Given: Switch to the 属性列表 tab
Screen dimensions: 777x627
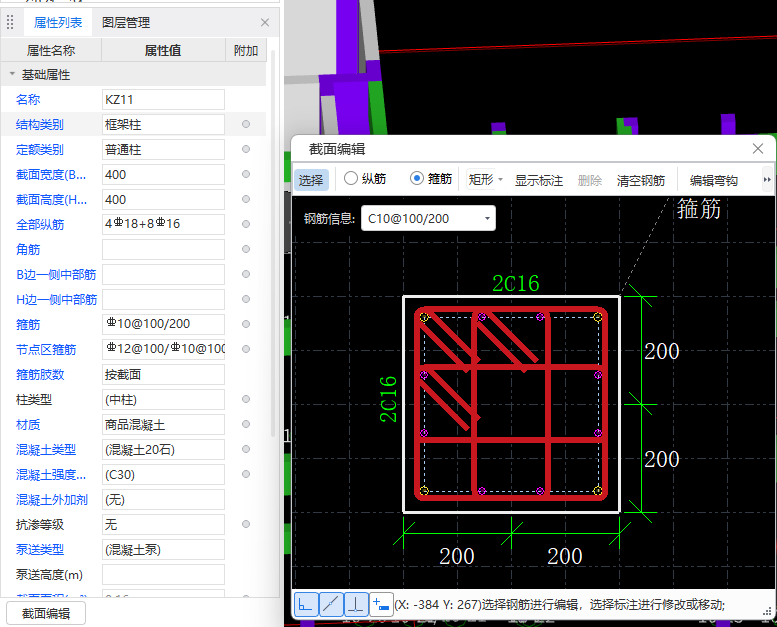Looking at the screenshot, I should [58, 22].
